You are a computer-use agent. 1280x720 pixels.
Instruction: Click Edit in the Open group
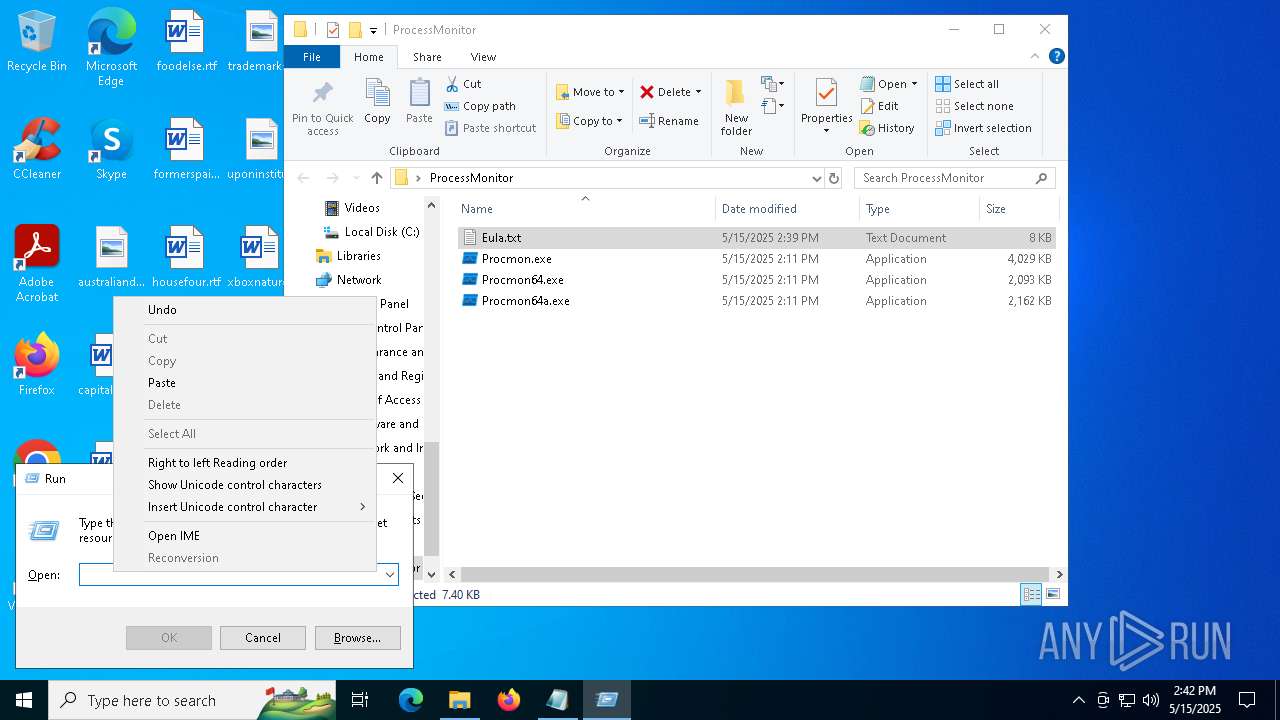tap(879, 106)
